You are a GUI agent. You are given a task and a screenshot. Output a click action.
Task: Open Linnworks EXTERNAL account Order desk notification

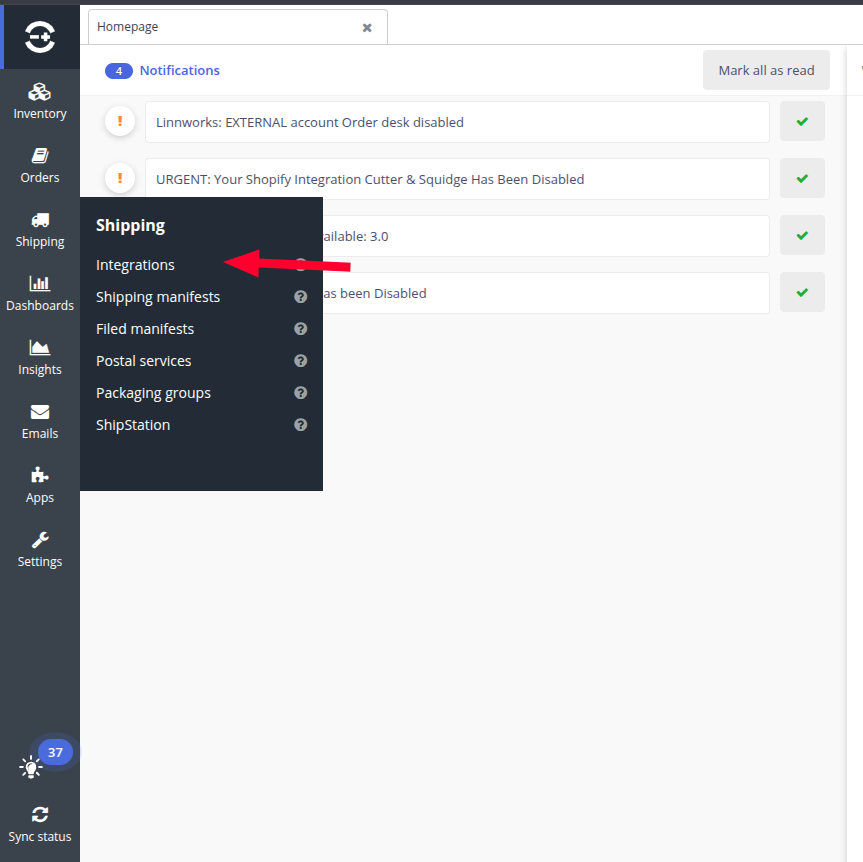(x=457, y=122)
